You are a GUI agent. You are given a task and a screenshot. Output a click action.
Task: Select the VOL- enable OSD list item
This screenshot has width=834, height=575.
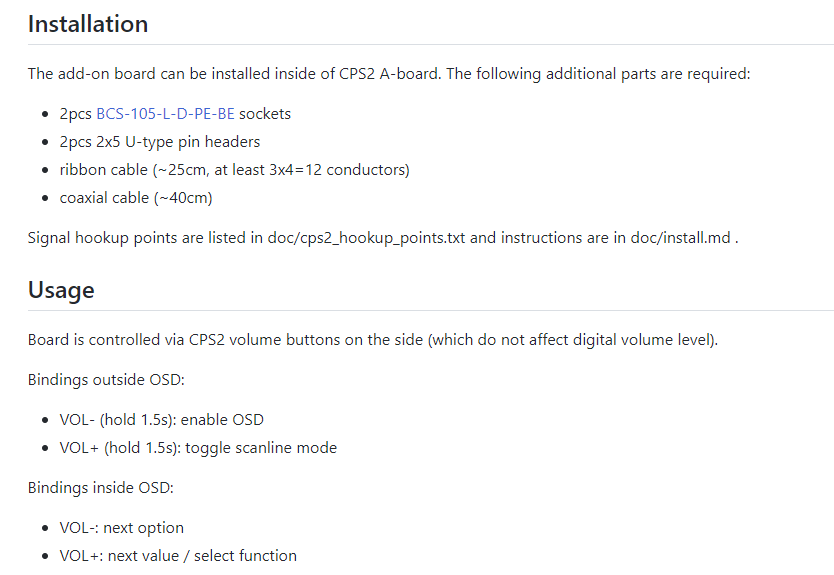[x=162, y=420]
